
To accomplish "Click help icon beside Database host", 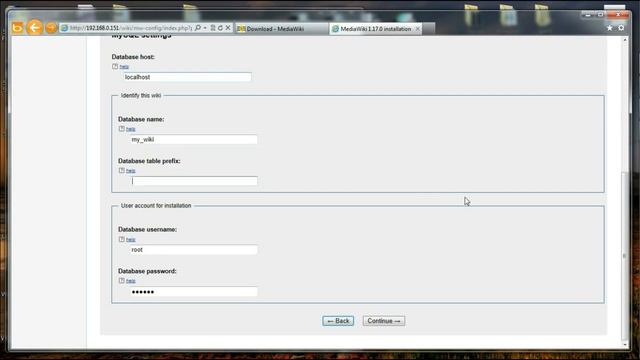I will coord(115,66).
